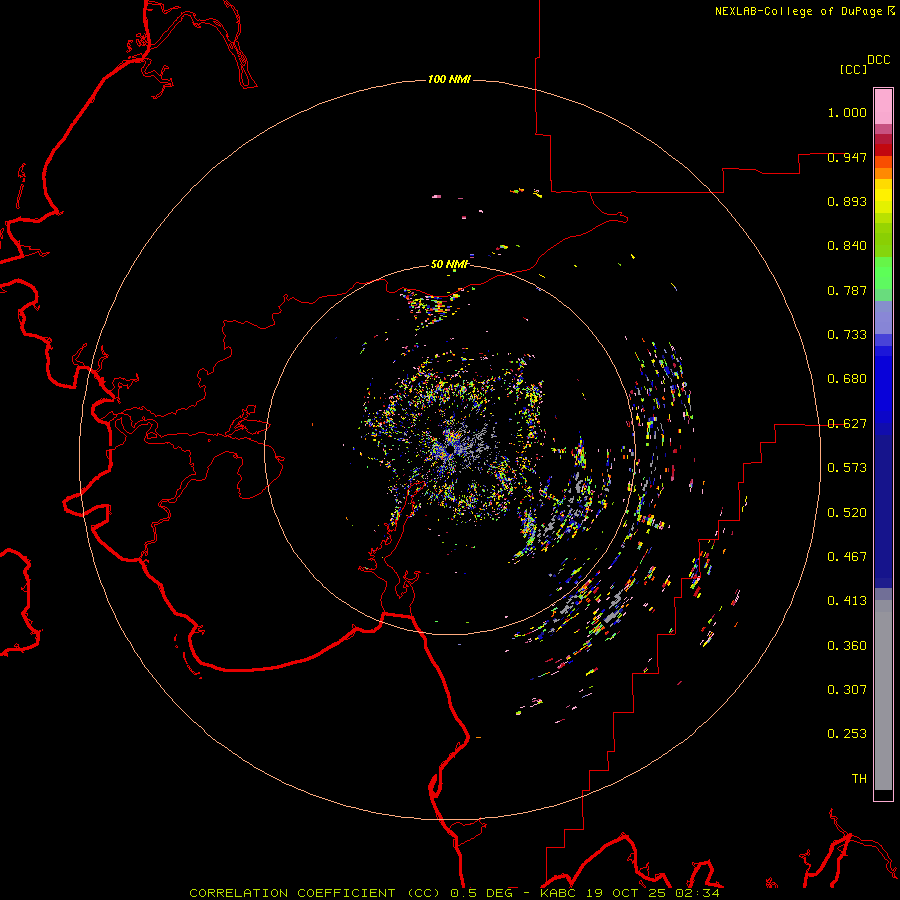This screenshot has width=900, height=900.
Task: Click the 0.253 color scale value
Action: [847, 734]
